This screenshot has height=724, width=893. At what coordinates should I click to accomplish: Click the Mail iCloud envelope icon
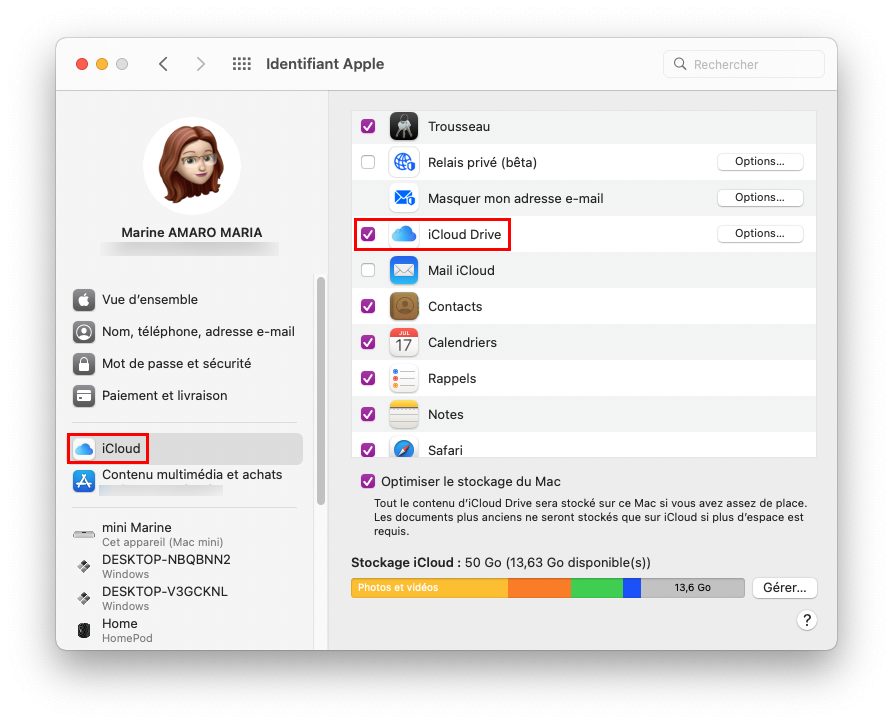(403, 270)
